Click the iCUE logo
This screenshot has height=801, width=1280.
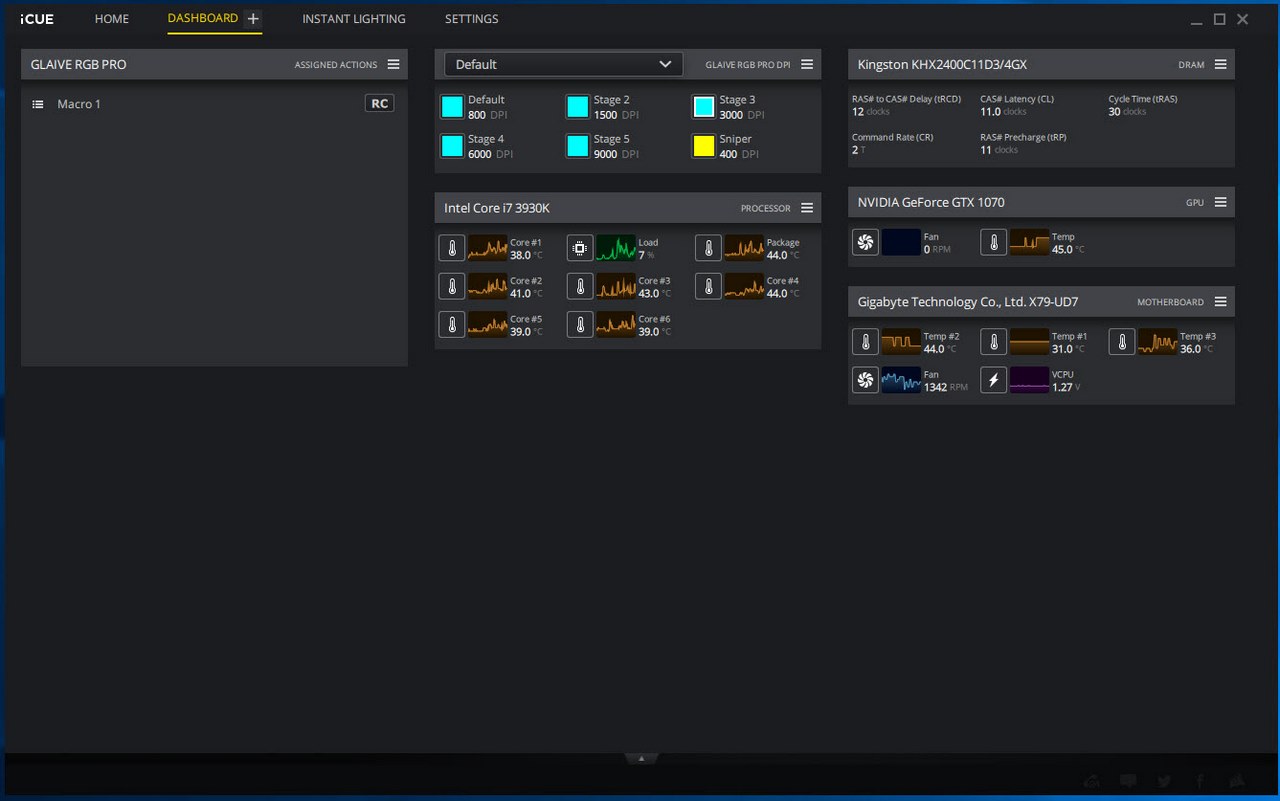point(37,19)
